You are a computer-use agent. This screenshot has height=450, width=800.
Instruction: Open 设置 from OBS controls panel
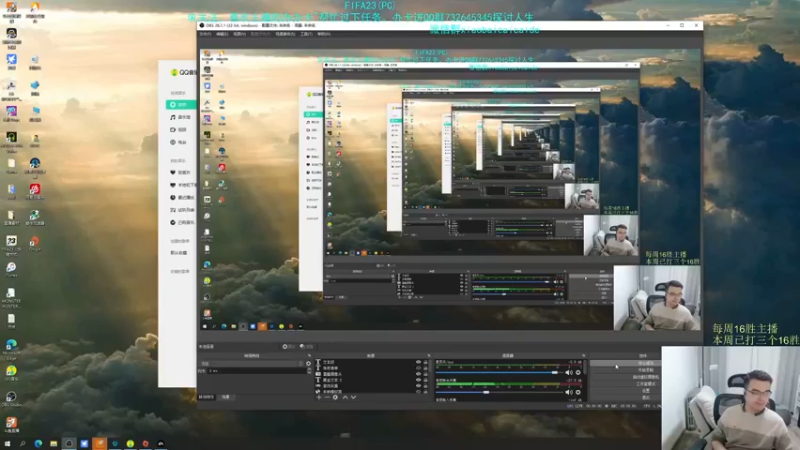tap(626, 390)
